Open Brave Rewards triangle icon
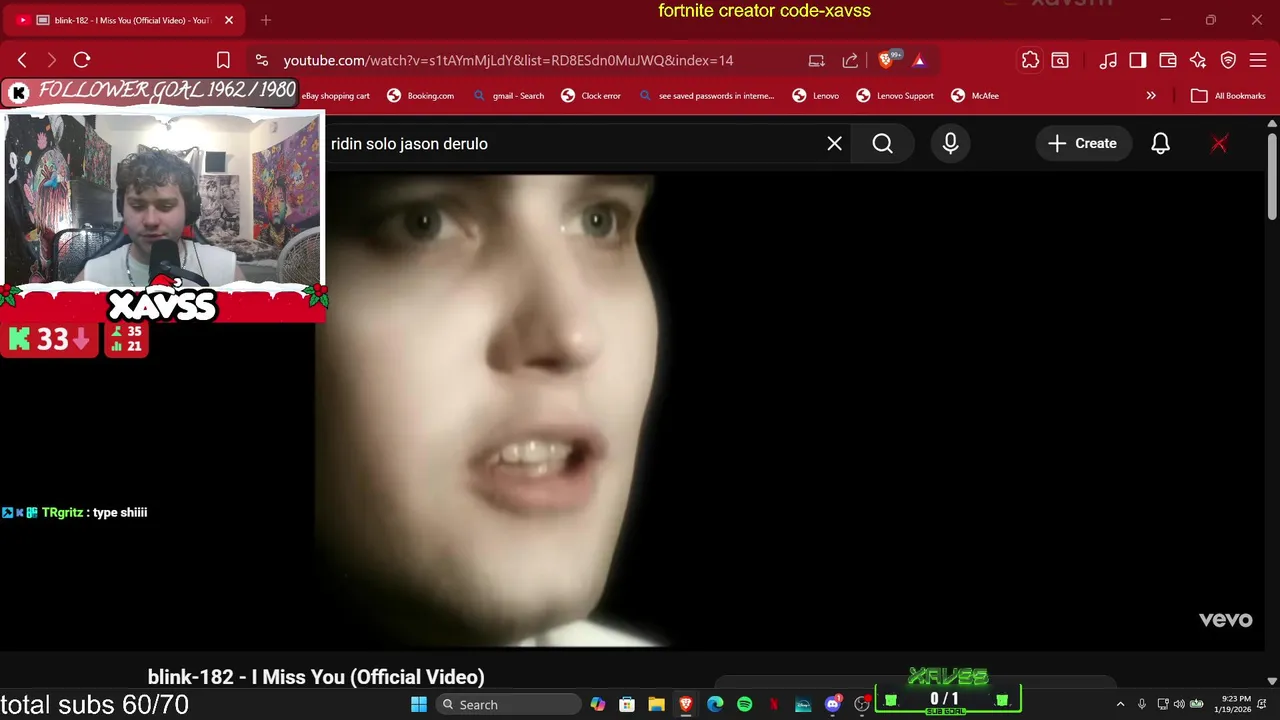The image size is (1280, 720). tap(919, 60)
